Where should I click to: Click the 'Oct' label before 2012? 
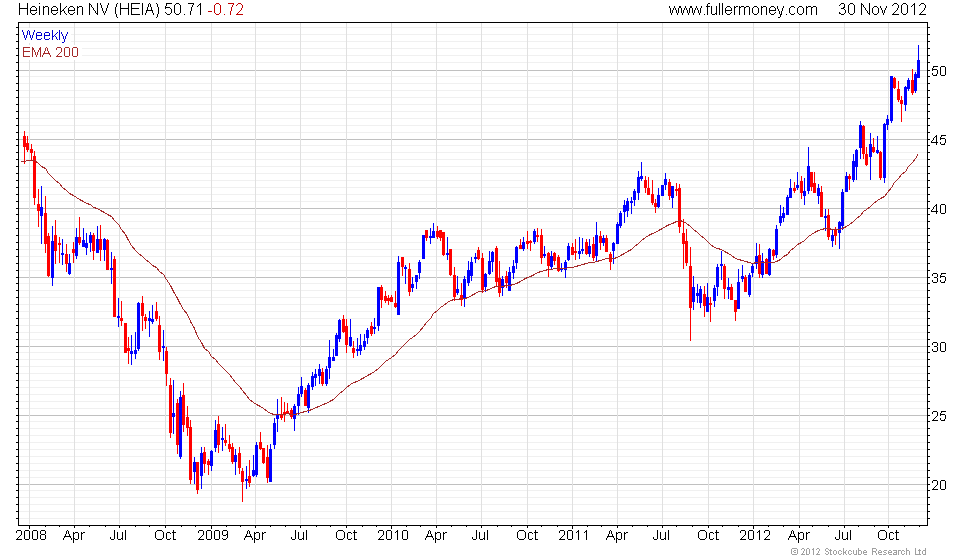[x=708, y=536]
